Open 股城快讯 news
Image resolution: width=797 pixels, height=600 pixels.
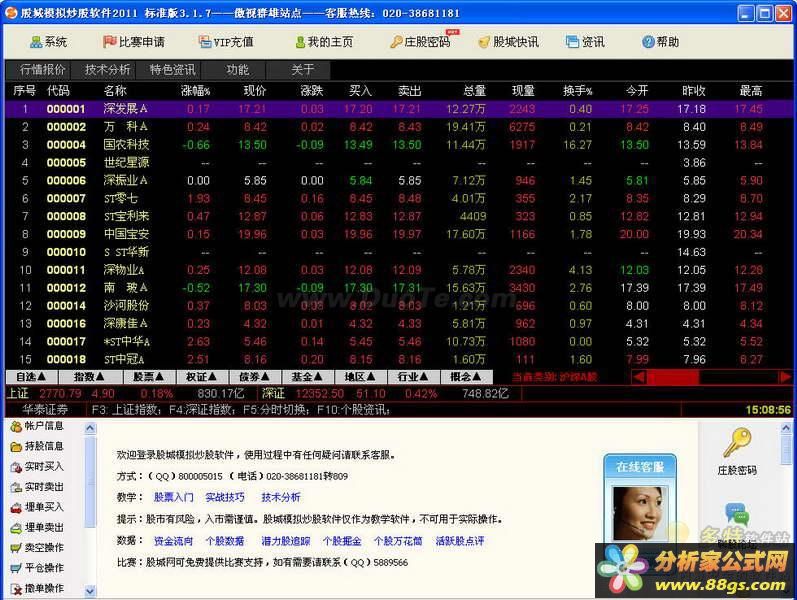(x=508, y=42)
